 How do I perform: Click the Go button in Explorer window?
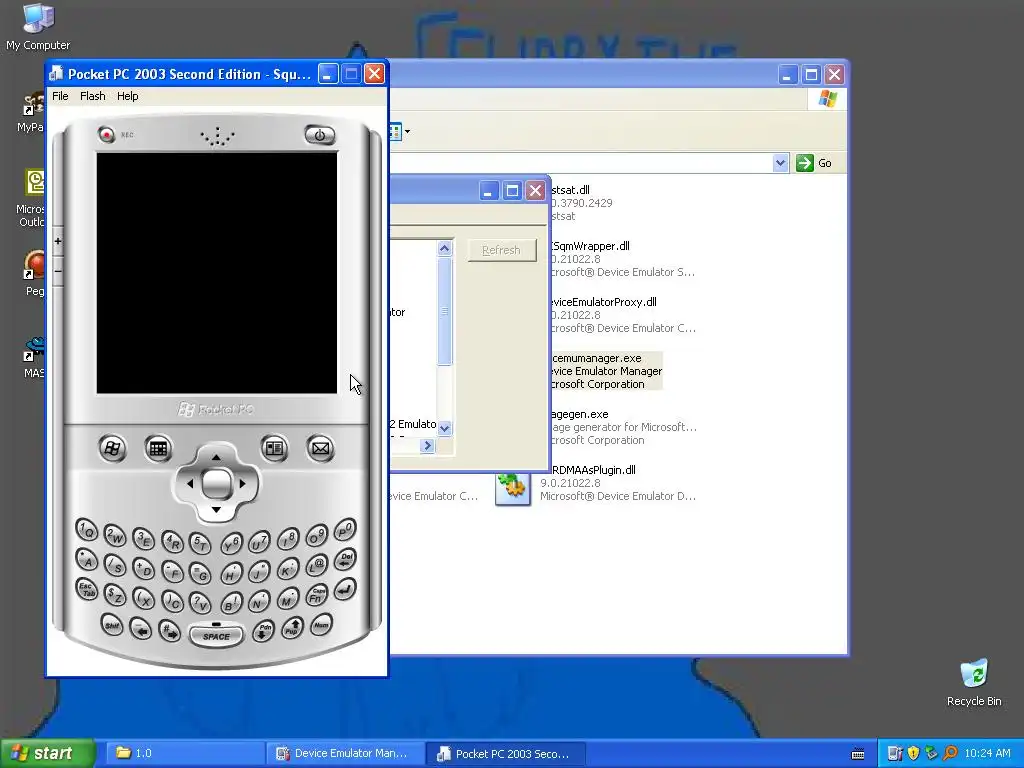pyautogui.click(x=814, y=163)
